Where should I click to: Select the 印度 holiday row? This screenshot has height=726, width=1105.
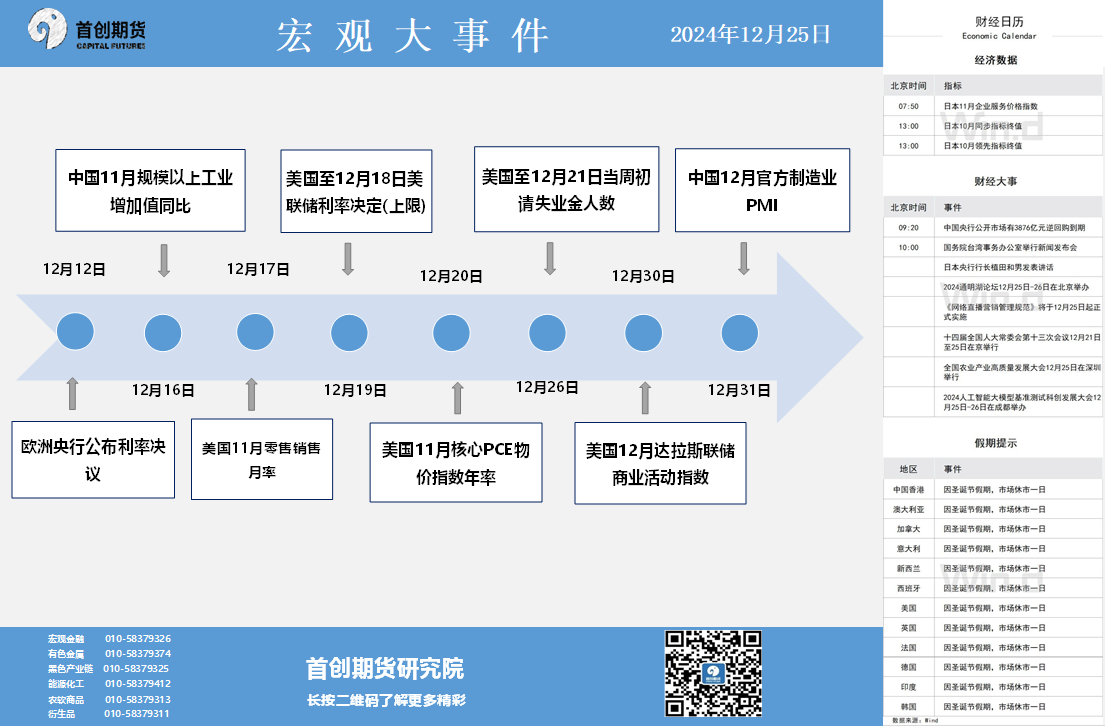point(993,687)
